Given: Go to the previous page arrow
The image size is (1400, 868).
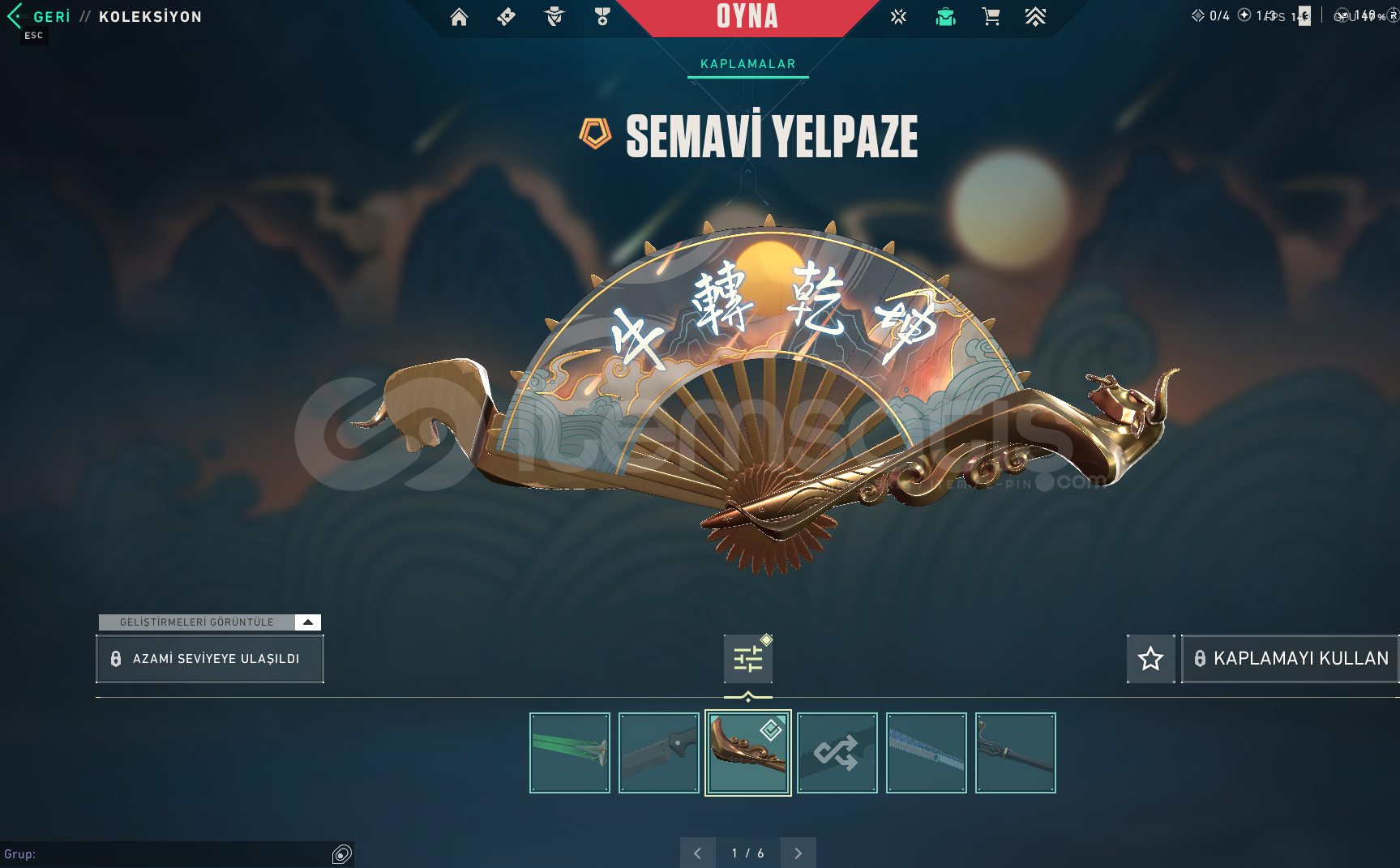Looking at the screenshot, I should pyautogui.click(x=698, y=853).
